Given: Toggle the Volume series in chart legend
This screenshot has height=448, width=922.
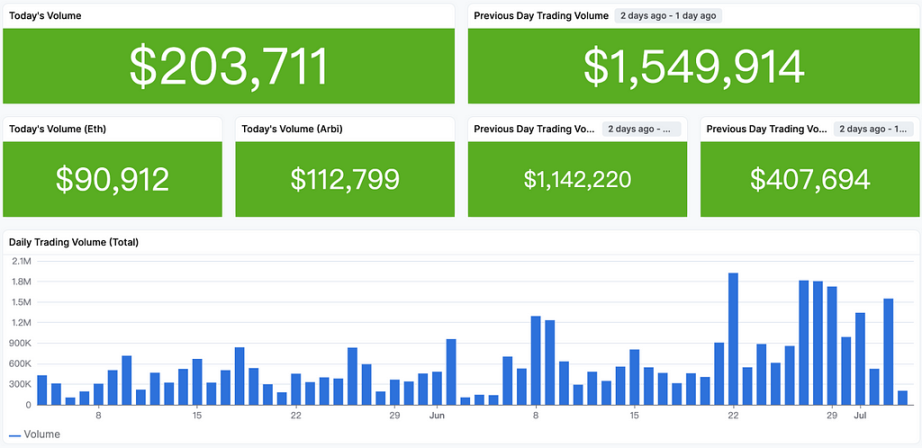Looking at the screenshot, I should (x=35, y=434).
